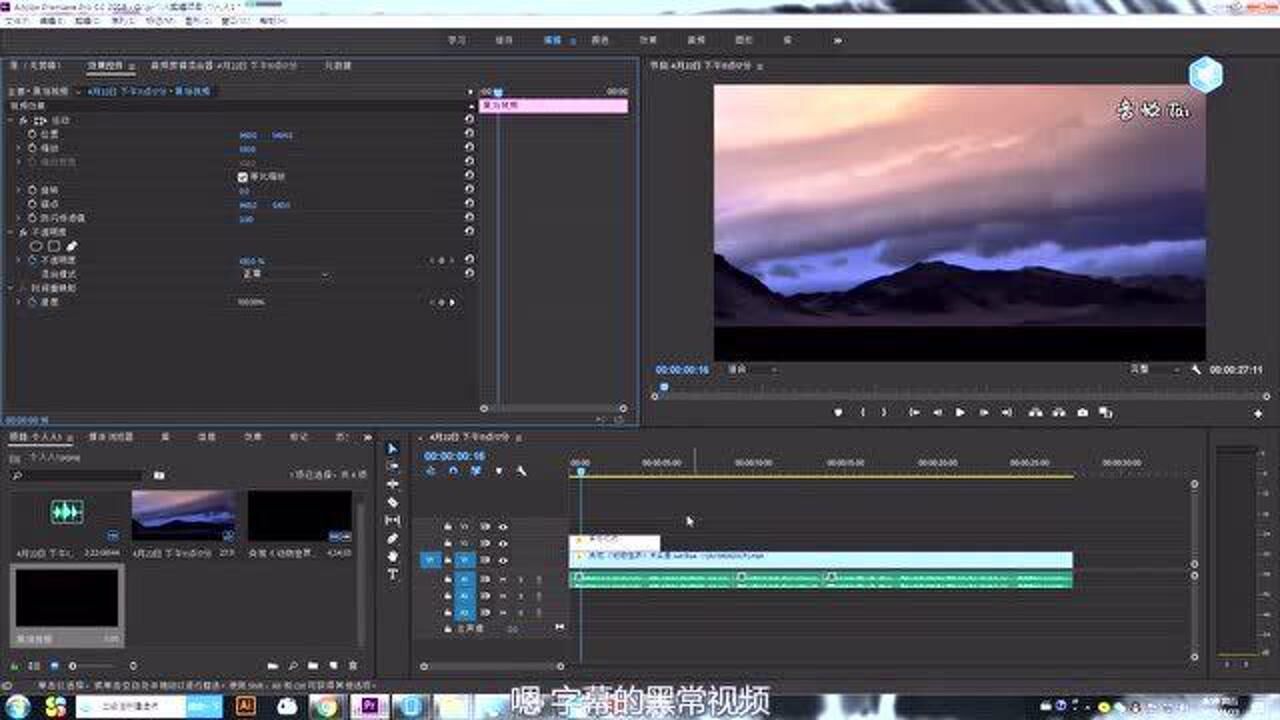Toggle Linked Selection in timeline header
Viewport: 1280px width, 720px height.
(476, 471)
